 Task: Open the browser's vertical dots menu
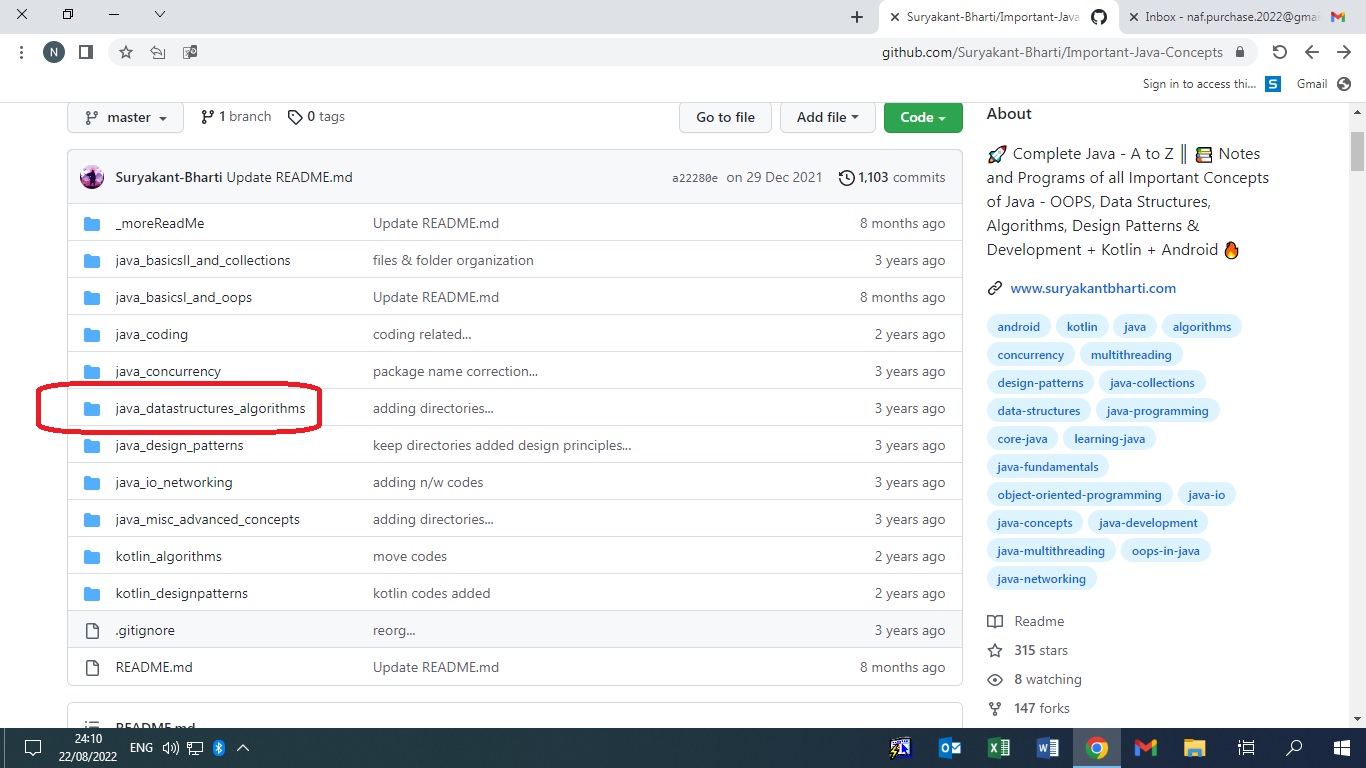21,51
